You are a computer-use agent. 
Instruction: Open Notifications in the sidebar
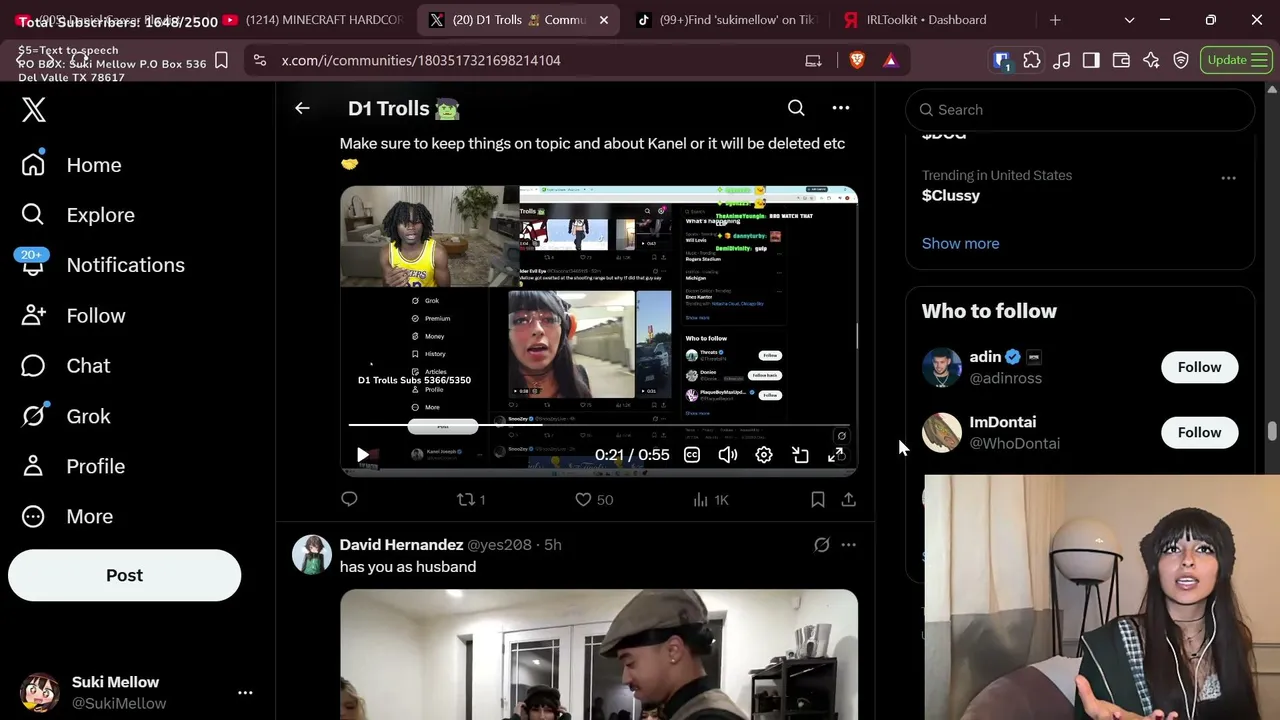103,265
